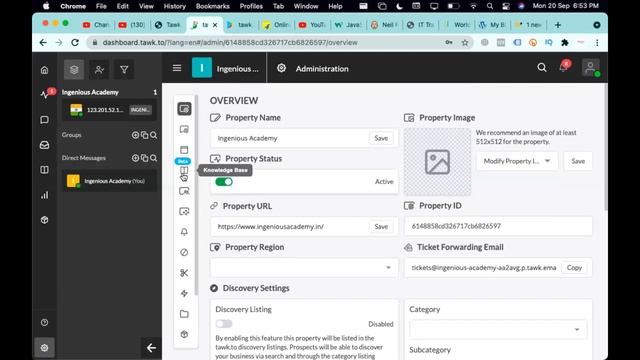Copy the ticket forwarding email

[574, 268]
